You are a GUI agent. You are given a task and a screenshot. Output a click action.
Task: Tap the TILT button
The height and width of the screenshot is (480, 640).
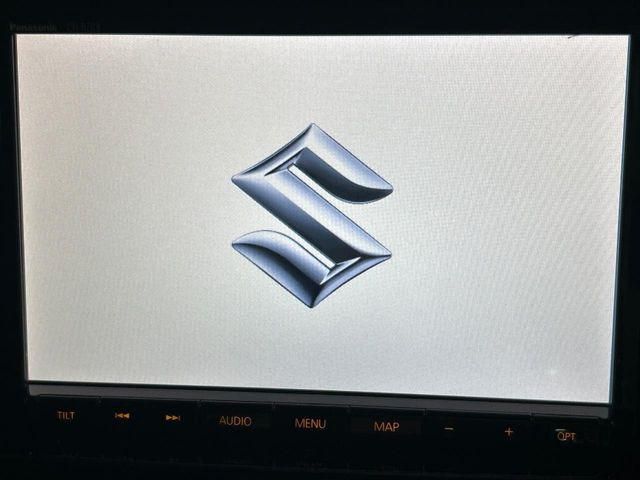click(x=66, y=416)
